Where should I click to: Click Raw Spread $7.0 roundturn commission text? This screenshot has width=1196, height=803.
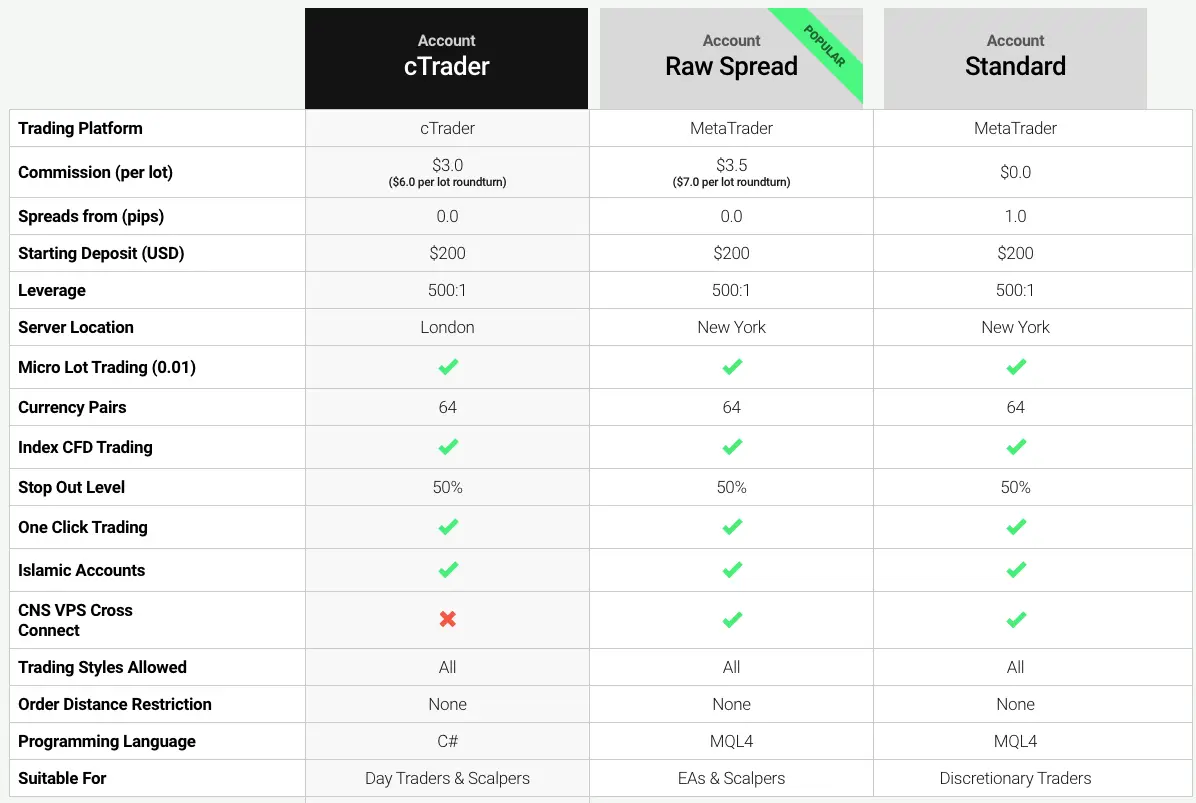click(x=731, y=182)
